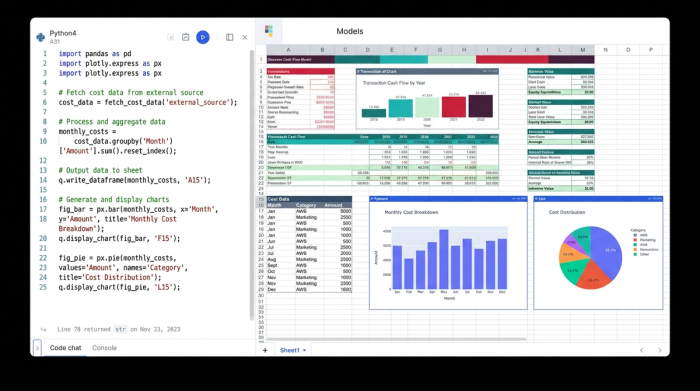This screenshot has width=700, height=391.
Task: Open the Sheet1 tab dropdown arrow
Action: [x=304, y=350]
